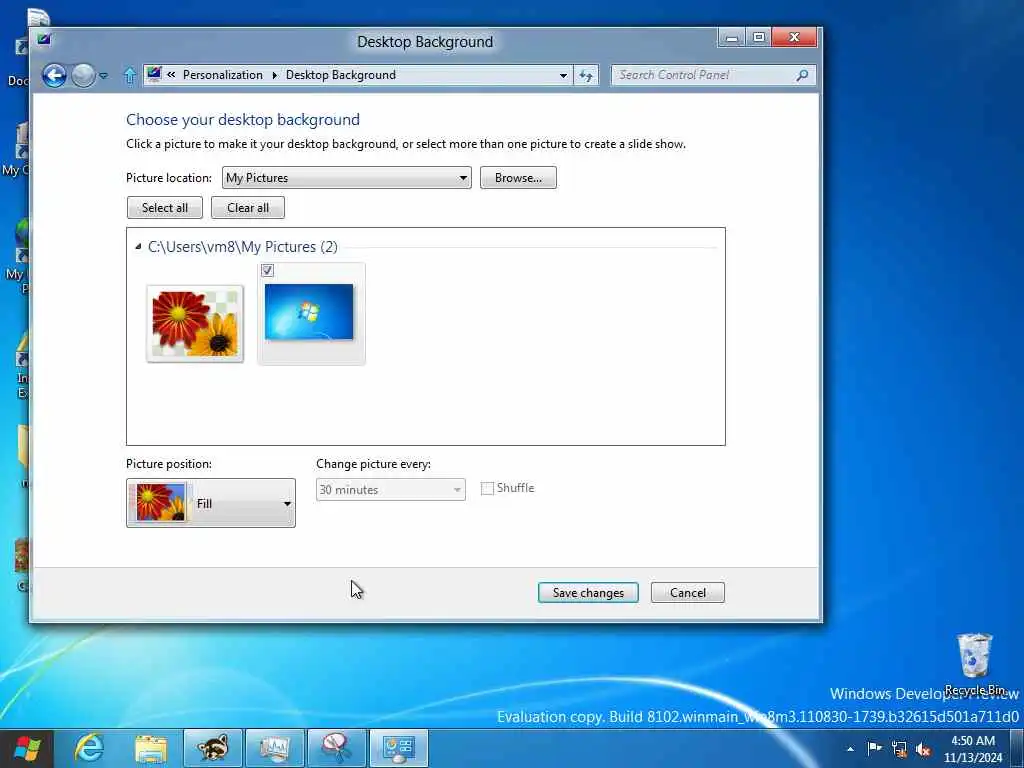Viewport: 1024px width, 768px height.
Task: Click the network tray icon
Action: (x=899, y=749)
